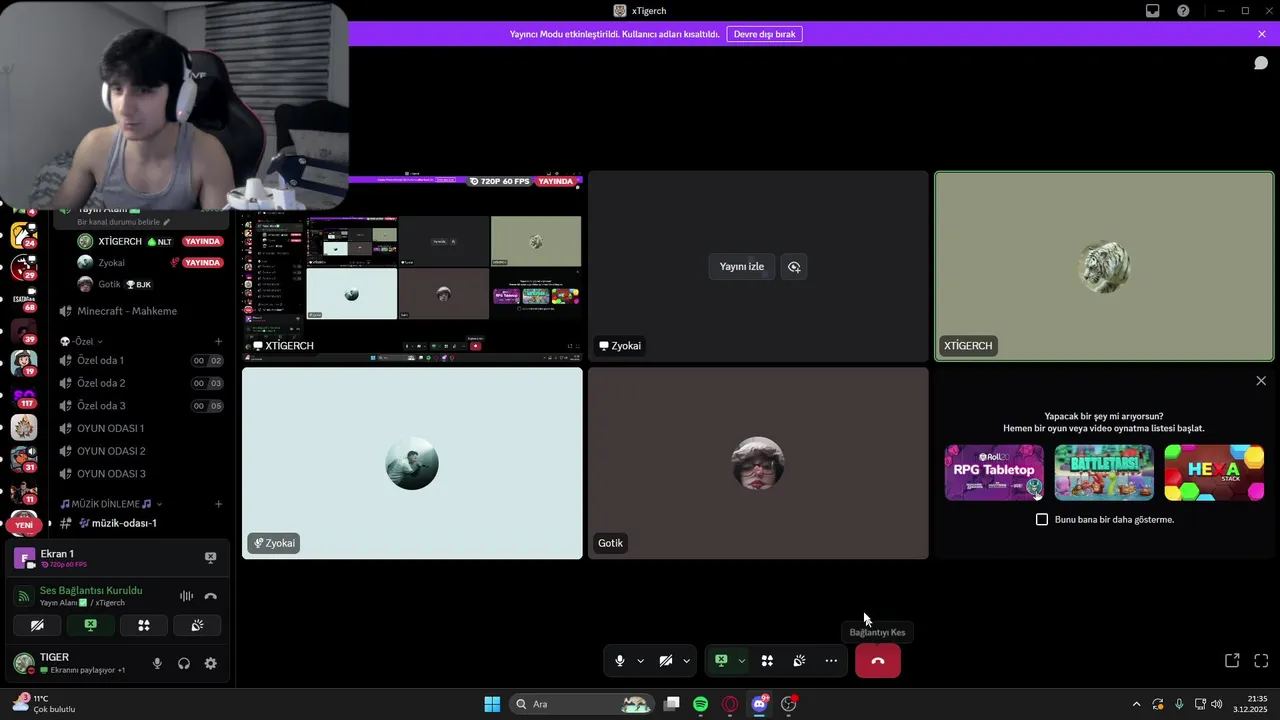Open the XTİGERCH shared screen stream tile

point(412,266)
